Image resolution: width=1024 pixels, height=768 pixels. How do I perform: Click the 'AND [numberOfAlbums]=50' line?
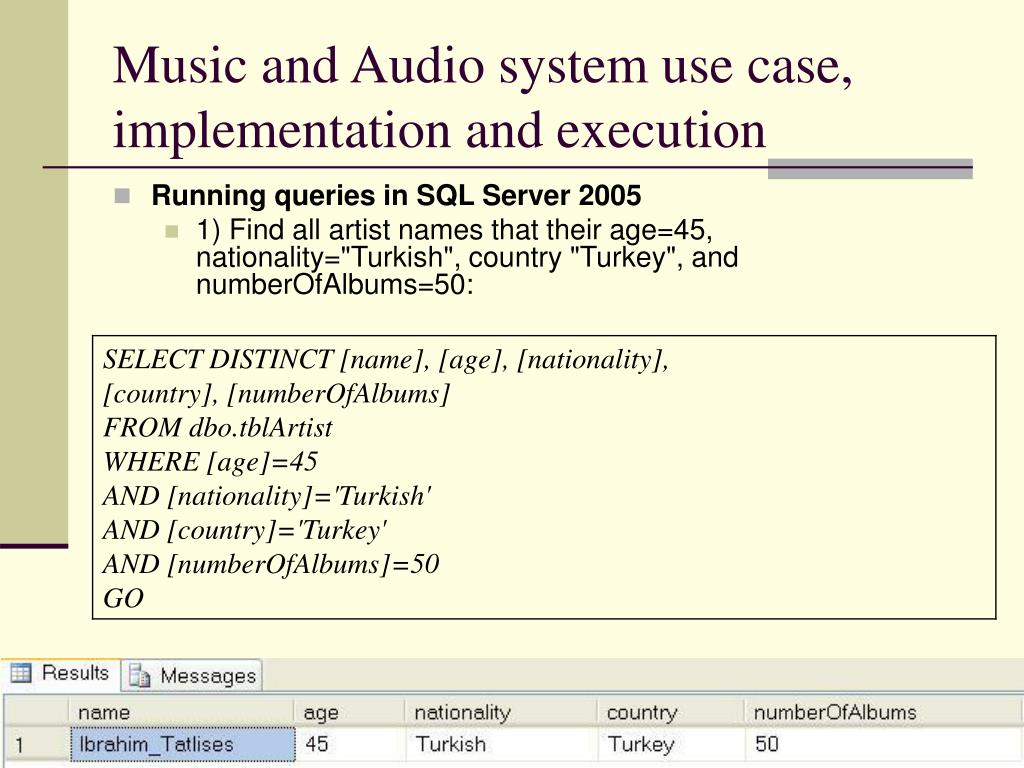point(271,564)
